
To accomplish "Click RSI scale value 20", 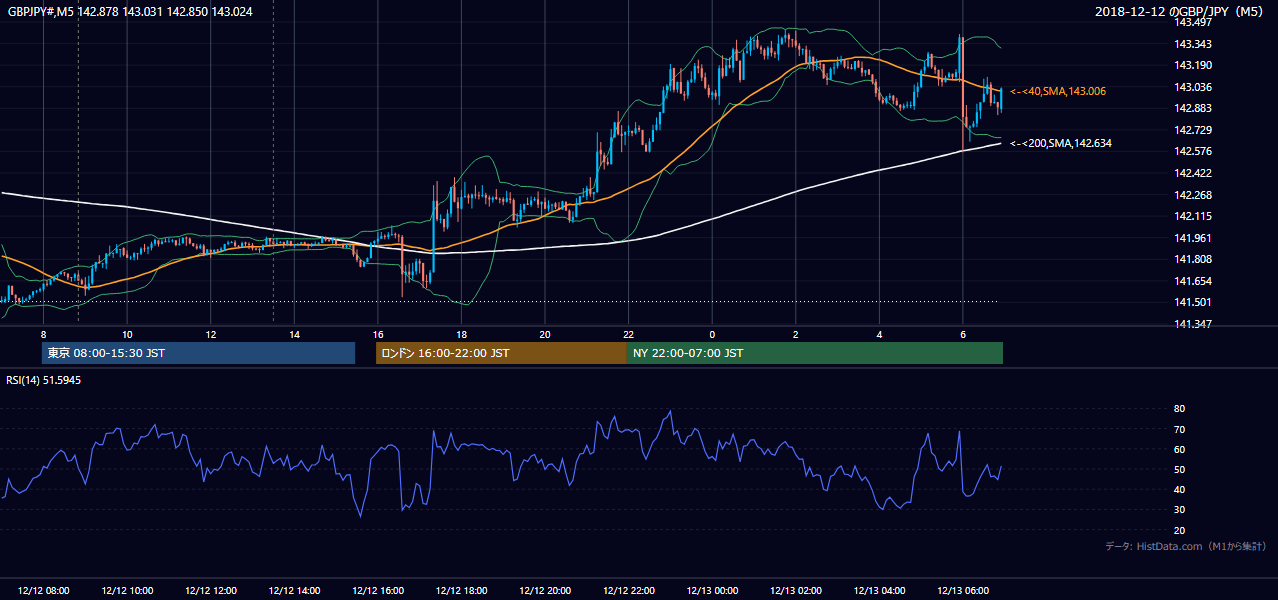I will tap(1179, 530).
